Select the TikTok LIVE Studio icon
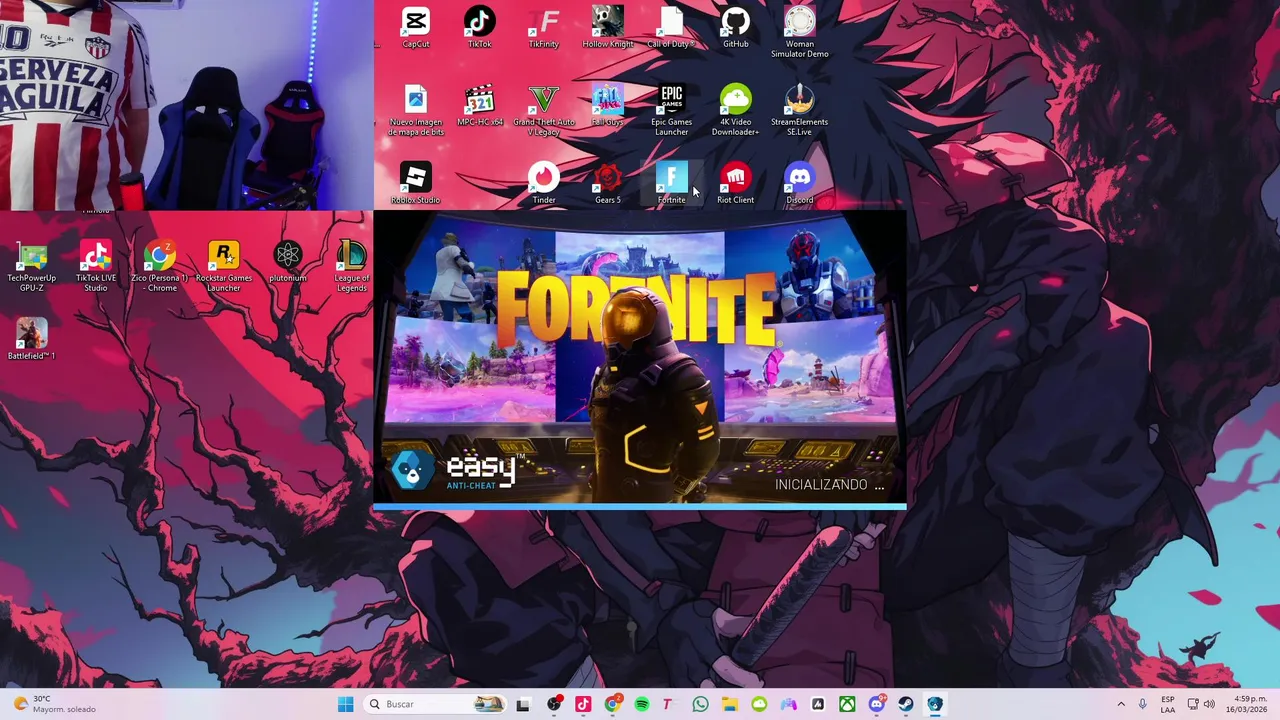 point(95,266)
